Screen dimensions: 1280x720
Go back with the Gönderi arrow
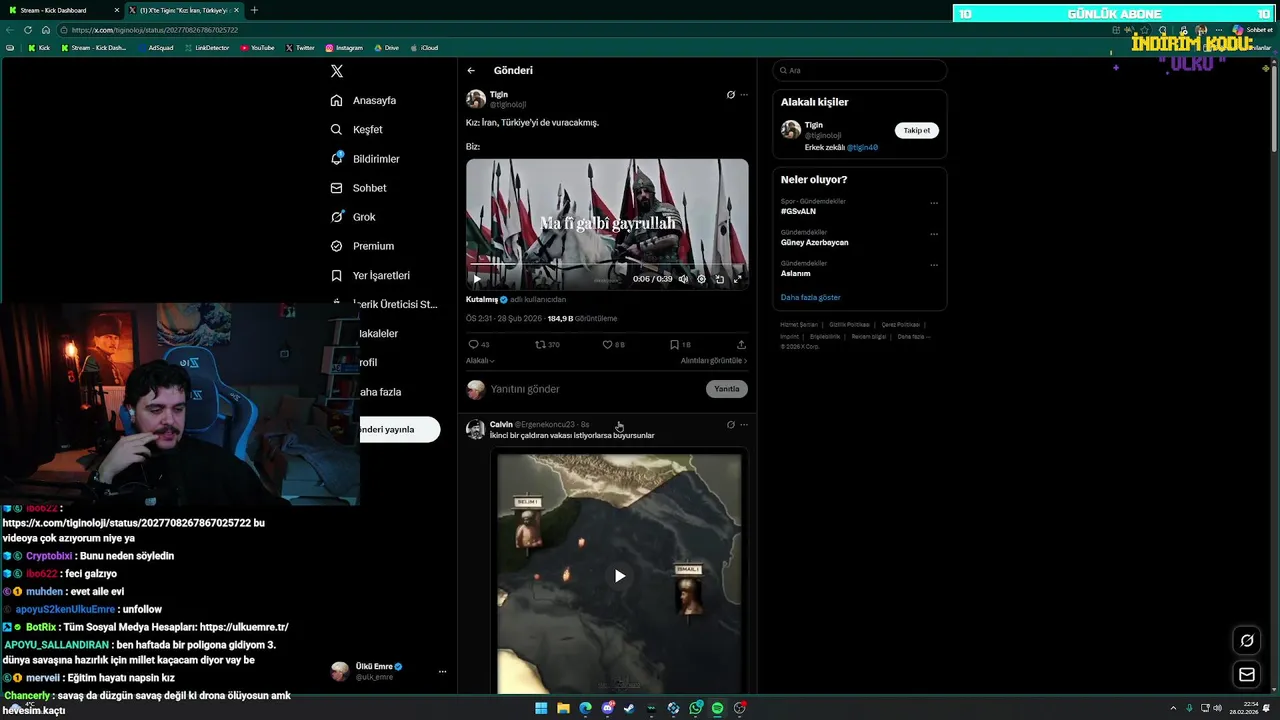[471, 71]
